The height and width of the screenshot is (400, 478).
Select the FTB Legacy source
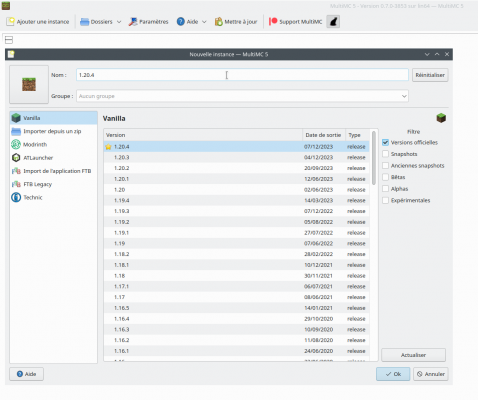pyautogui.click(x=53, y=184)
